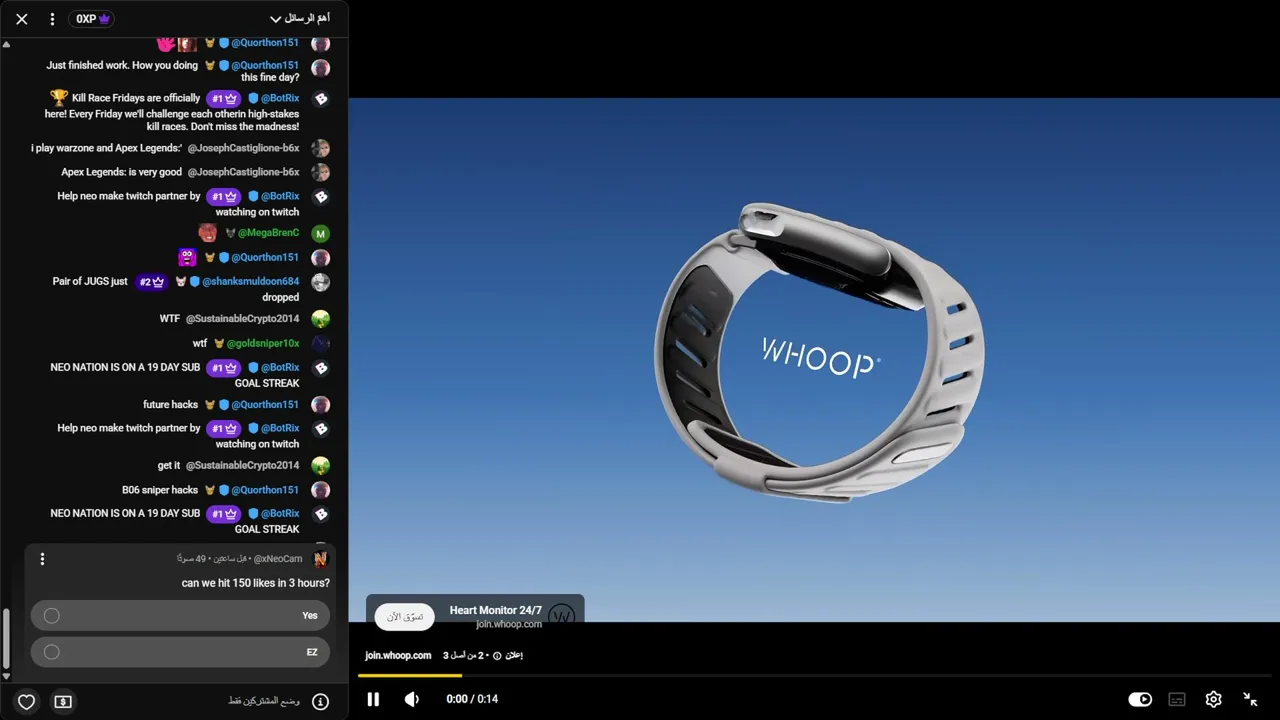Exit full screen mode
Image resolution: width=1280 pixels, height=720 pixels.
coord(1250,699)
